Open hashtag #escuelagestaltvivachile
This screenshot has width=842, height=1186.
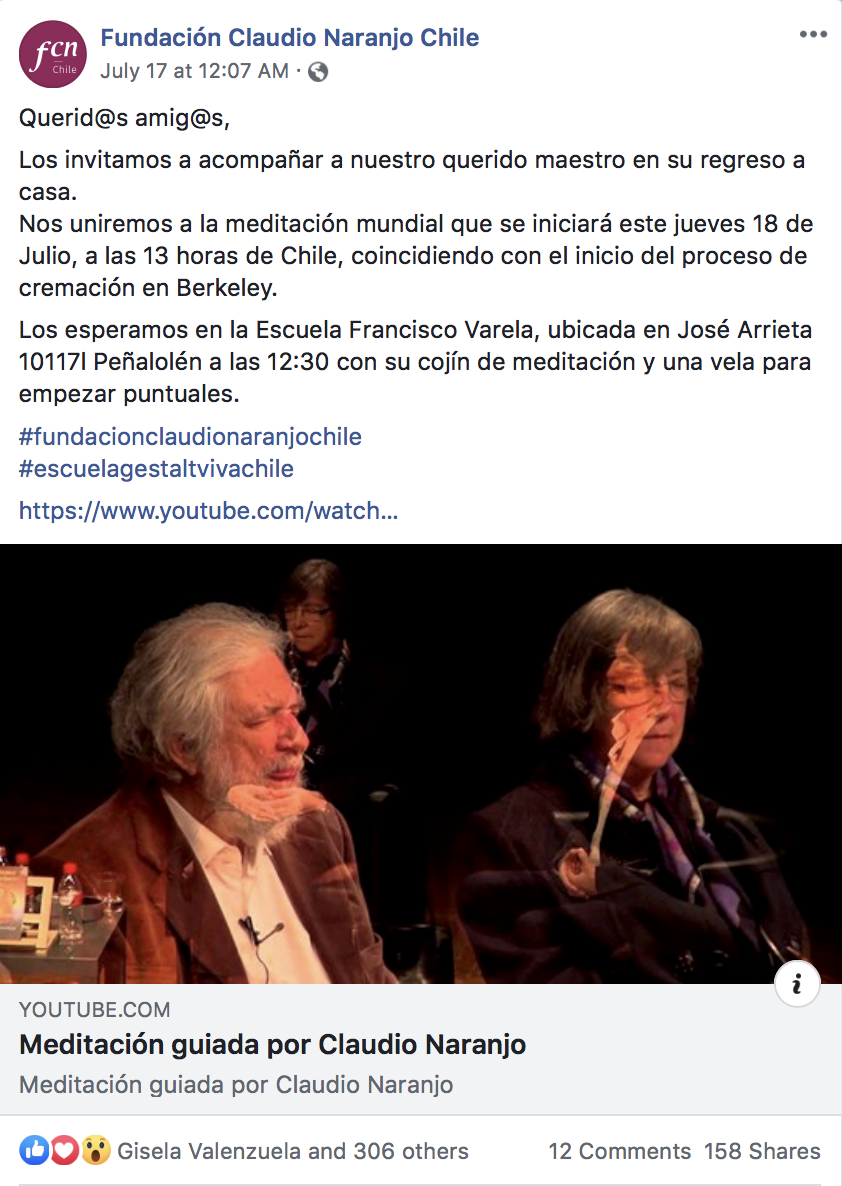[156, 468]
